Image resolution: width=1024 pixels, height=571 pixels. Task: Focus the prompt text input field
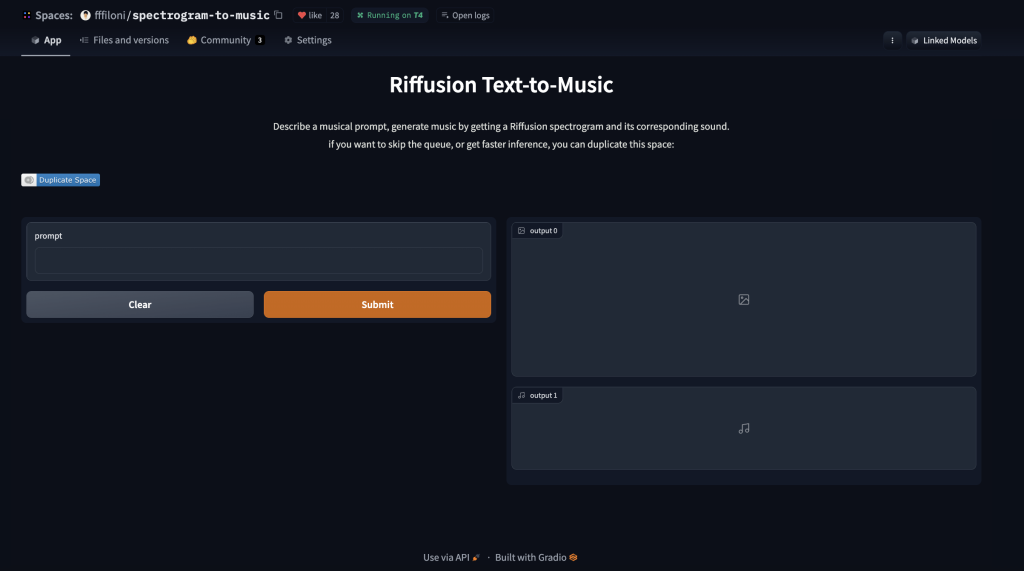tap(258, 261)
